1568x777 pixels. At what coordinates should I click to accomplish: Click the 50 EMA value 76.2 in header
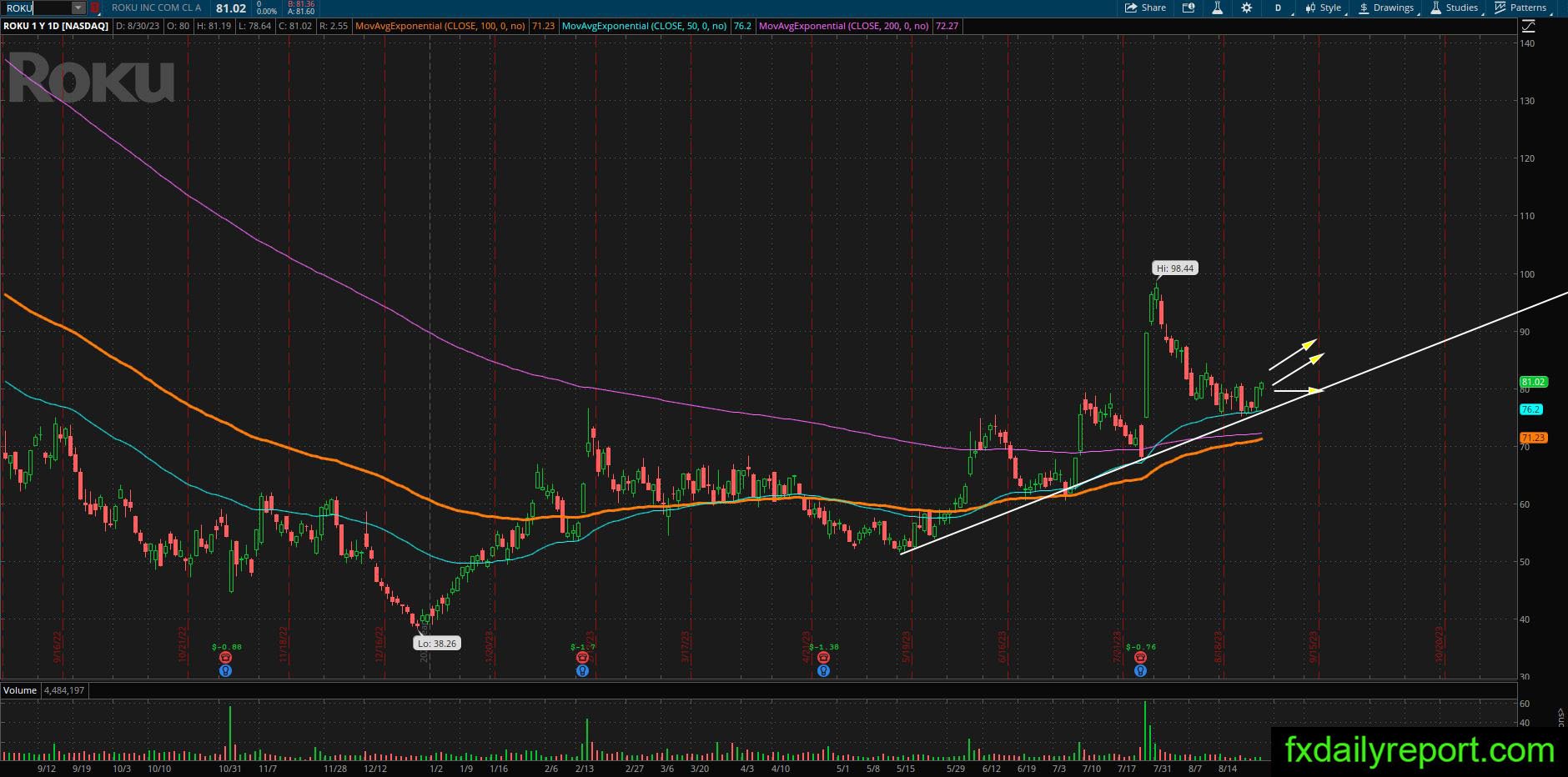pyautogui.click(x=742, y=26)
